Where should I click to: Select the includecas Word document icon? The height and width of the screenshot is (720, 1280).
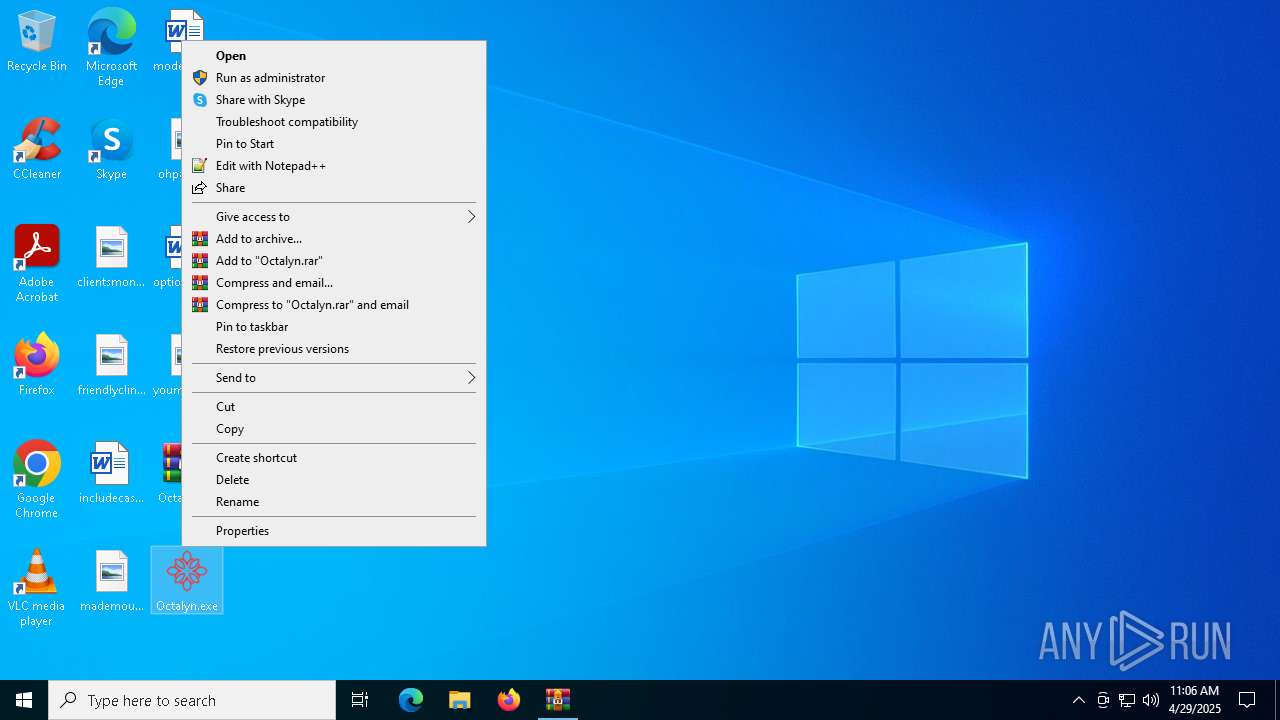[x=111, y=473]
